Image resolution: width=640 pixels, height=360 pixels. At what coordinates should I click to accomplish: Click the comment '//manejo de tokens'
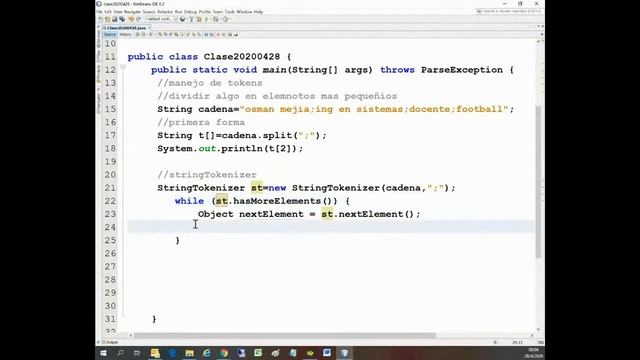pyautogui.click(x=210, y=83)
